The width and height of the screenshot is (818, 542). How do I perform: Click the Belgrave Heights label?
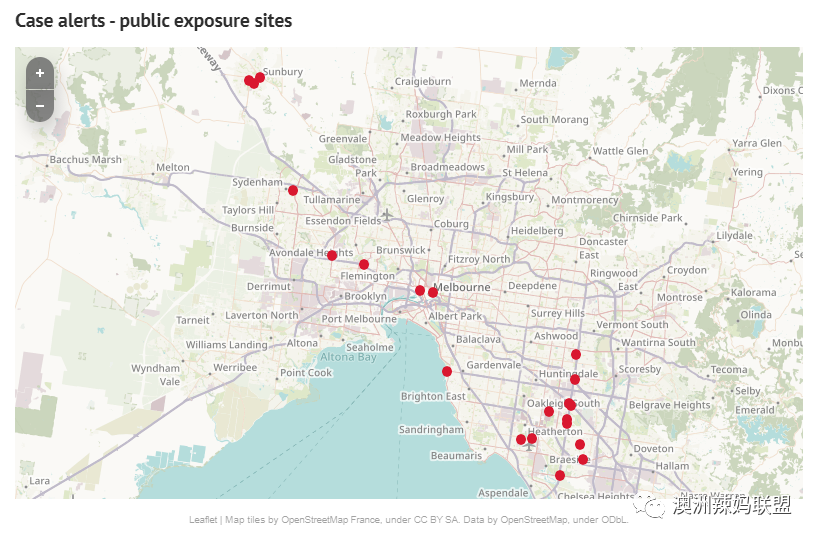[670, 405]
